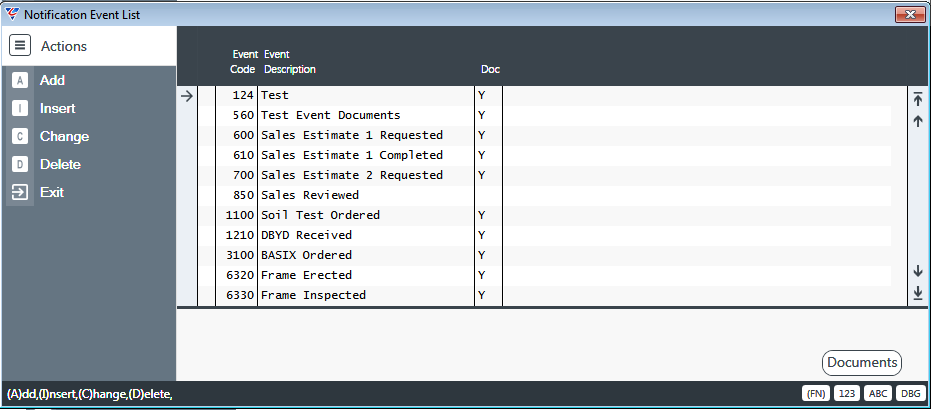Jump to bottom of list arrow
Image resolution: width=931 pixels, height=410 pixels.
(x=918, y=293)
